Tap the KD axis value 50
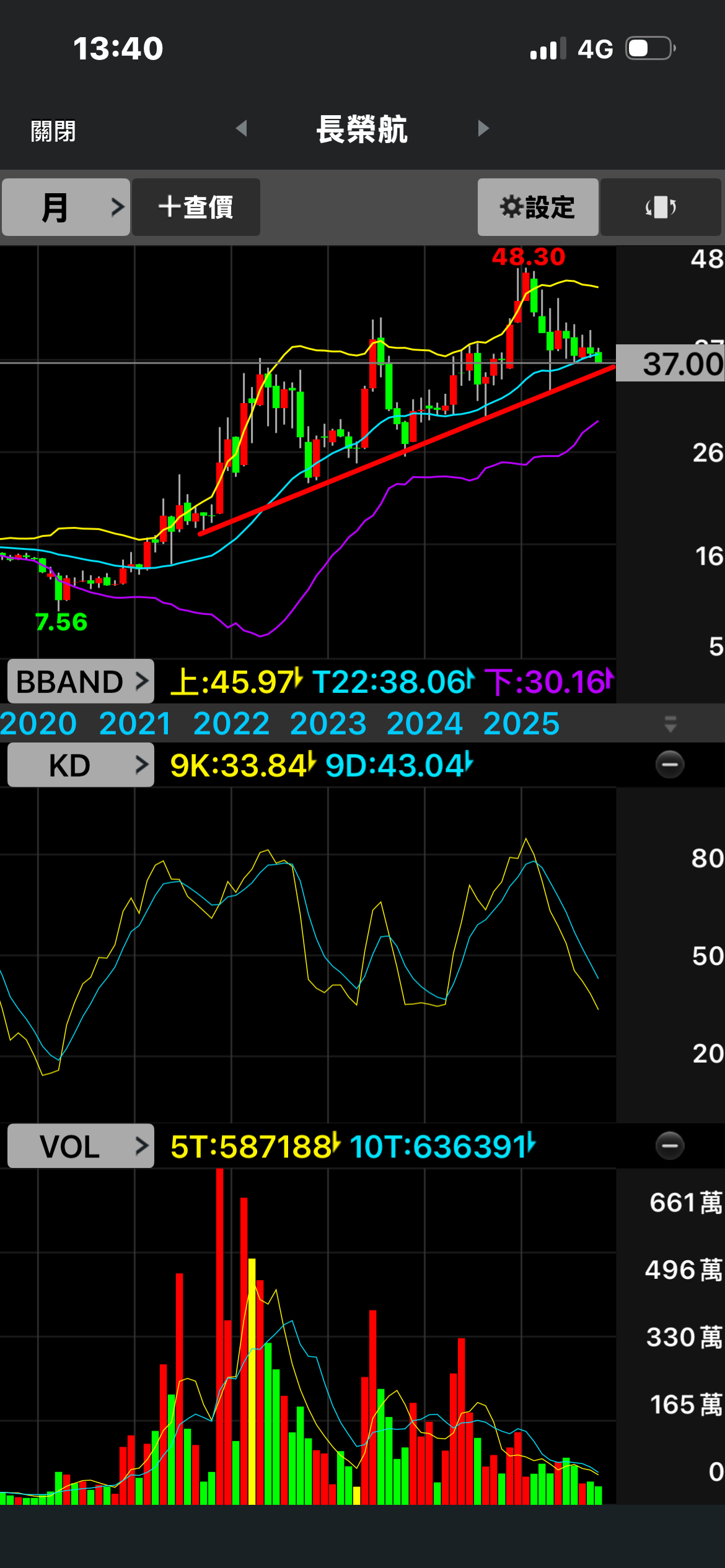725x1568 pixels. tap(708, 956)
